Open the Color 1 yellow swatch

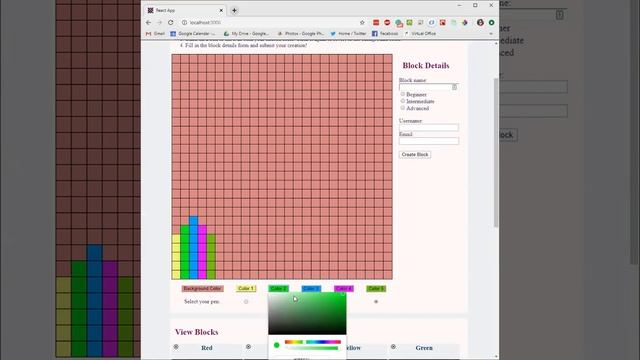tap(246, 289)
